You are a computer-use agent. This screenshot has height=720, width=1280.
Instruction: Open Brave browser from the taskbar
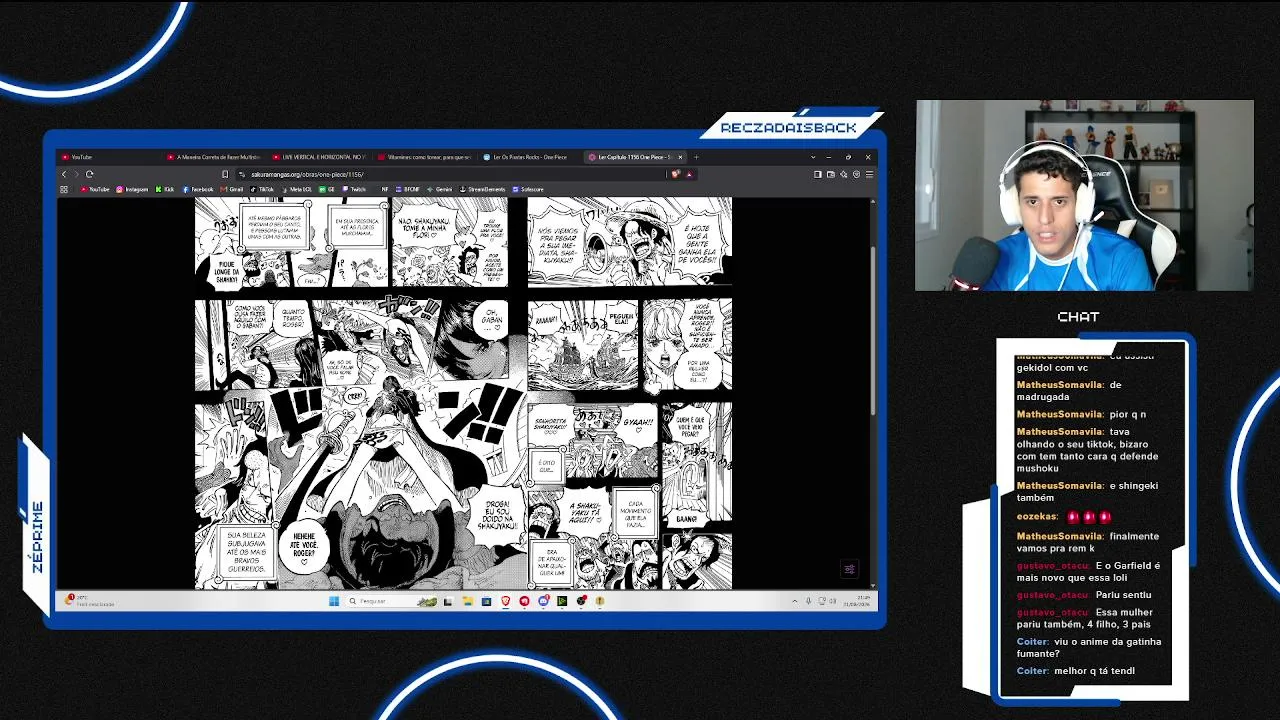pos(505,601)
